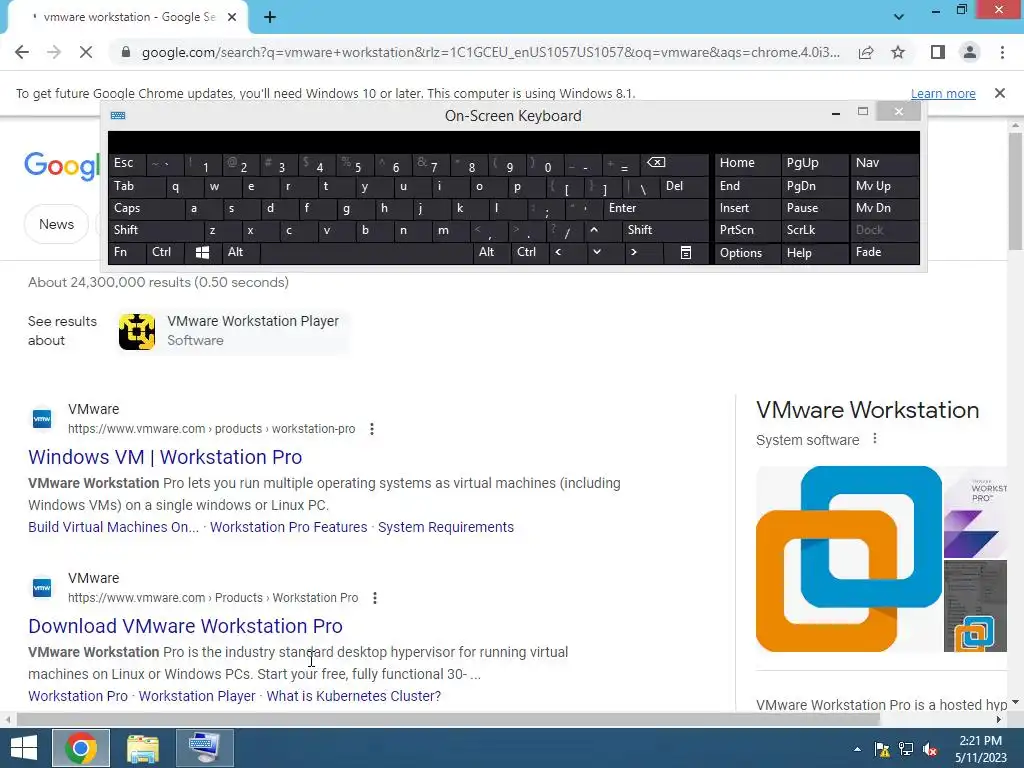The height and width of the screenshot is (768, 1024).
Task: Click the page horizontal scrollbar
Action: coord(448,720)
